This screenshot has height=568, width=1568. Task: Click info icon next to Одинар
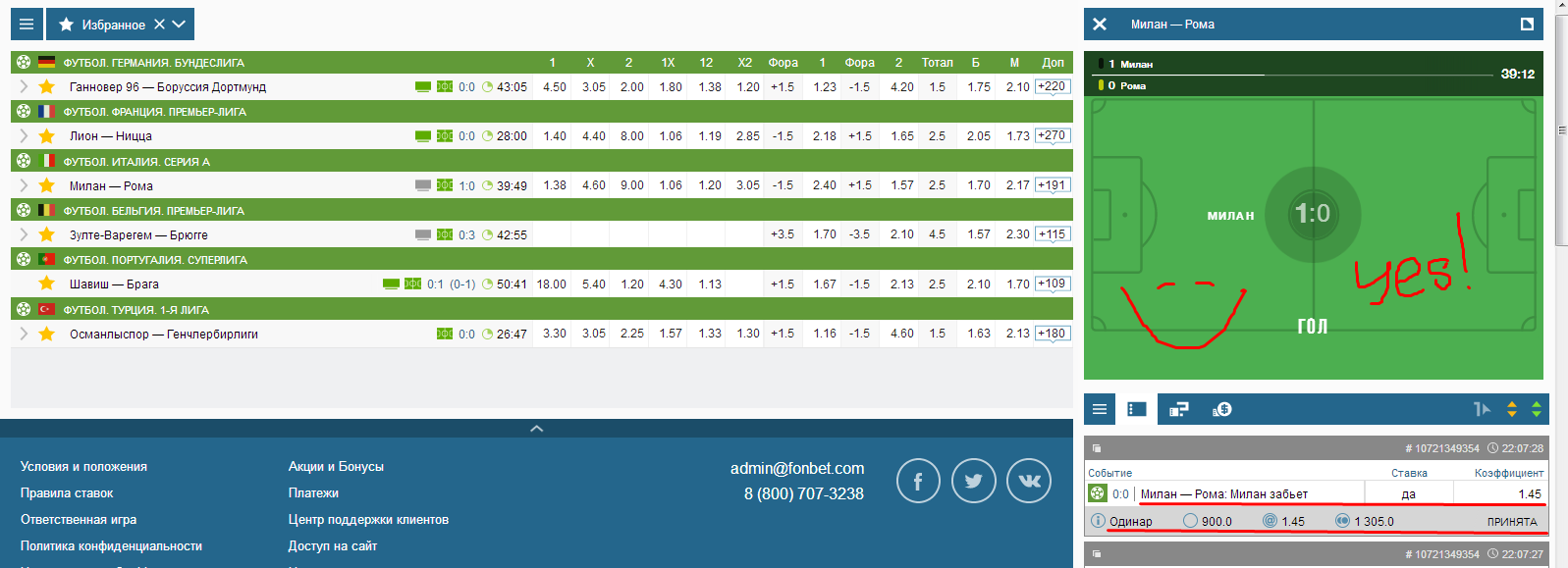pyautogui.click(x=1098, y=521)
